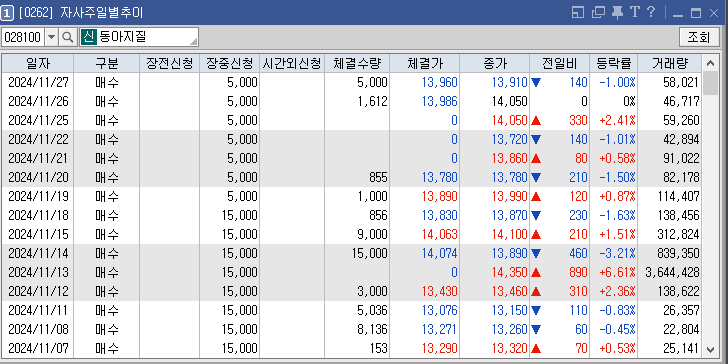This screenshot has height=364, width=728.
Task: Click the T font settings icon
Action: pos(635,12)
